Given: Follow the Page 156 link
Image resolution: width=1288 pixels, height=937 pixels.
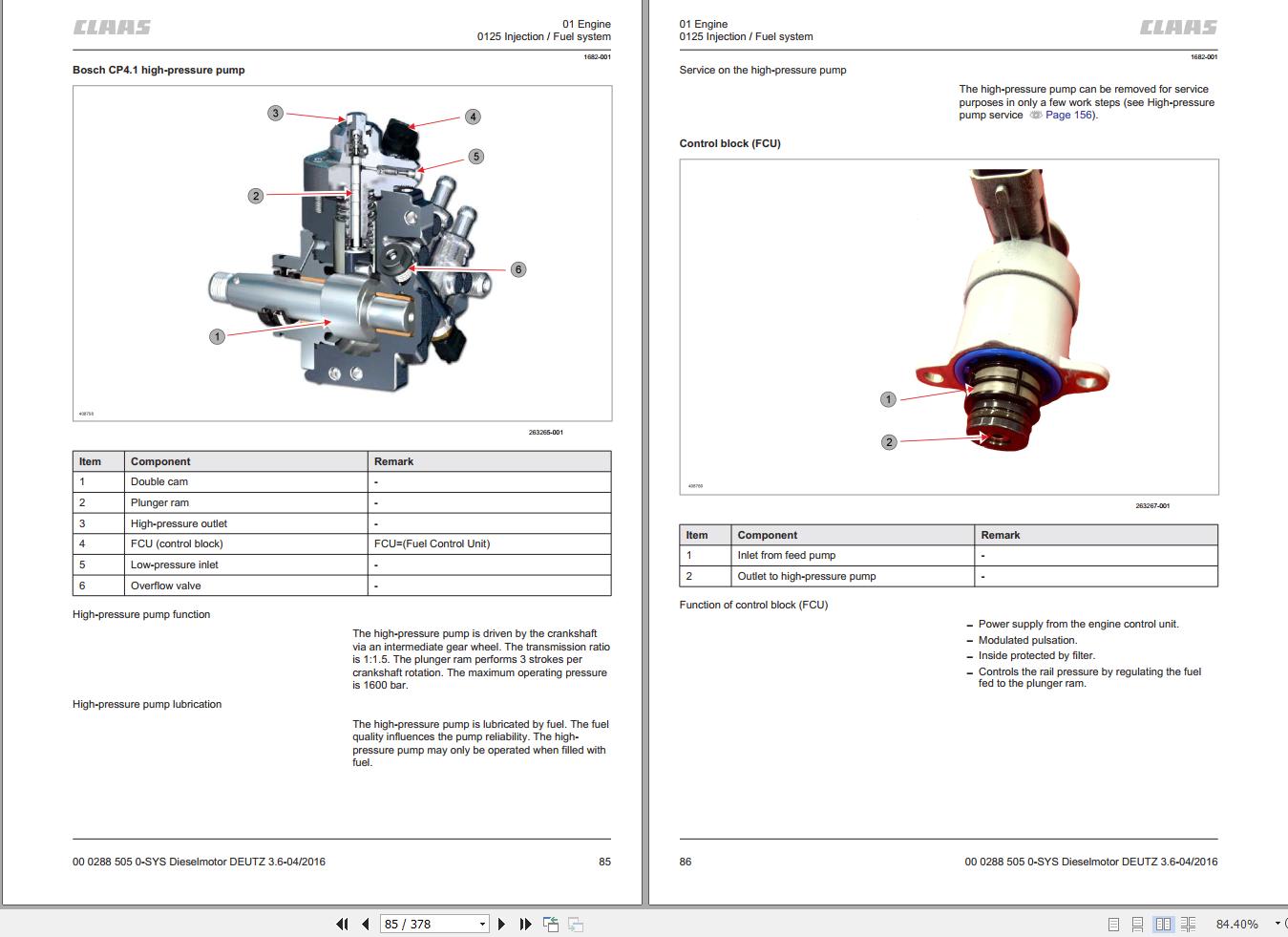Looking at the screenshot, I should coord(1069,116).
